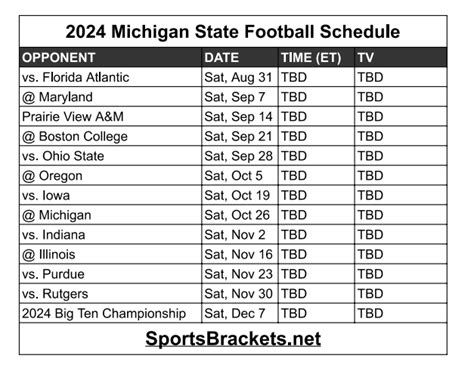Click the Sat, Nov 30 date cell
The image size is (474, 374).
(240, 294)
